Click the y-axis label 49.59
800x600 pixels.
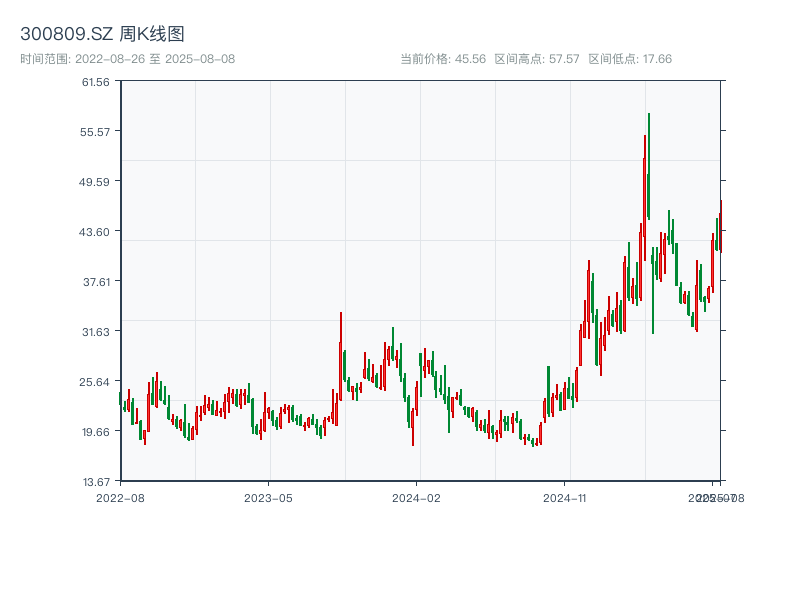tap(94, 182)
